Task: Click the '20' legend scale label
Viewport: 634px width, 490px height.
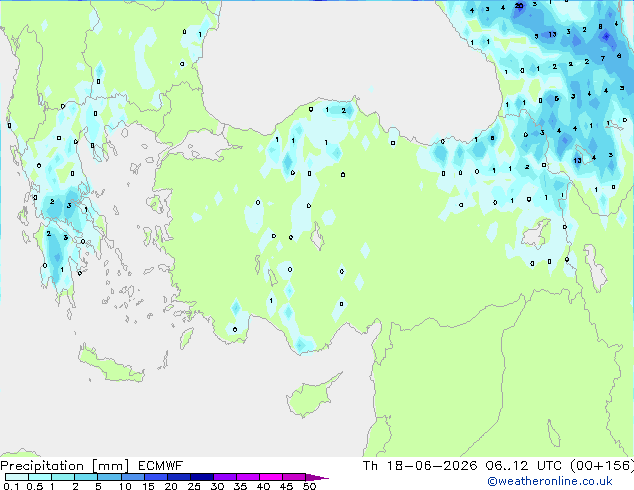Action: (x=171, y=486)
